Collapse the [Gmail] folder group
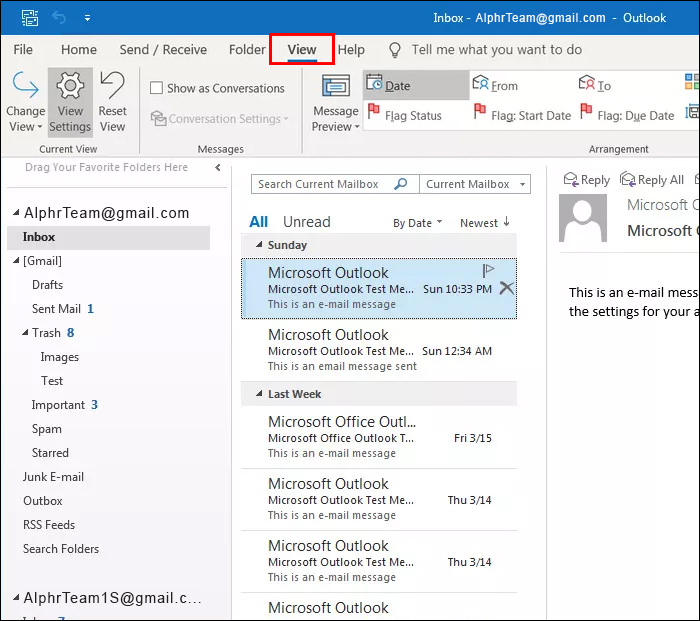The image size is (700, 621). click(x=16, y=260)
